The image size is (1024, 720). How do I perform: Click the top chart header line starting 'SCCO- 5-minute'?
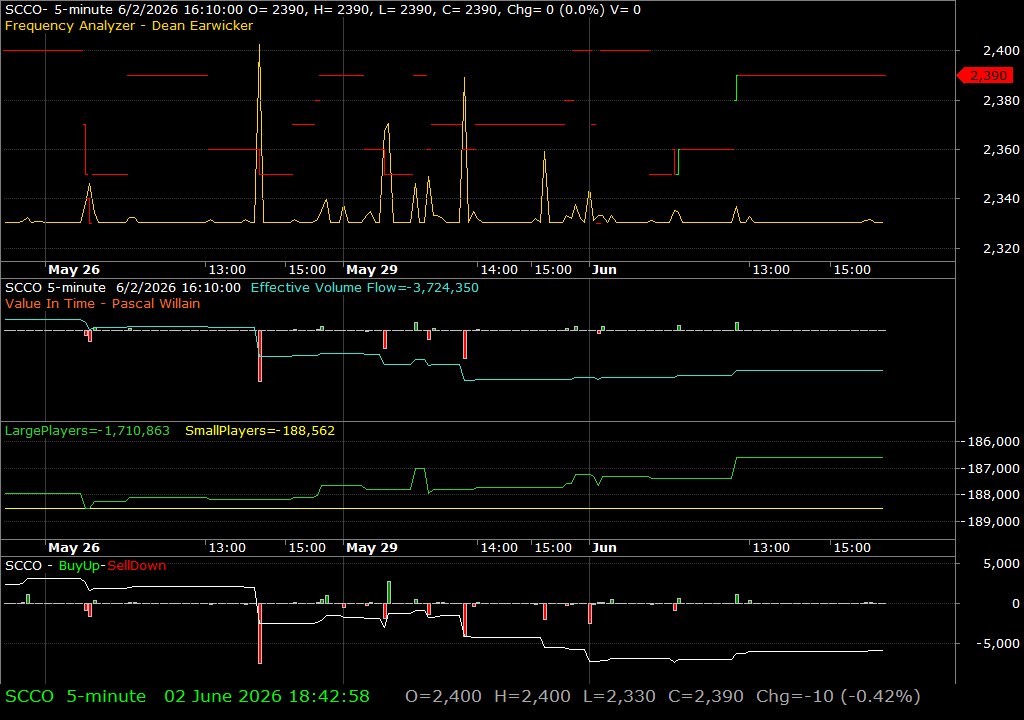click(x=323, y=10)
